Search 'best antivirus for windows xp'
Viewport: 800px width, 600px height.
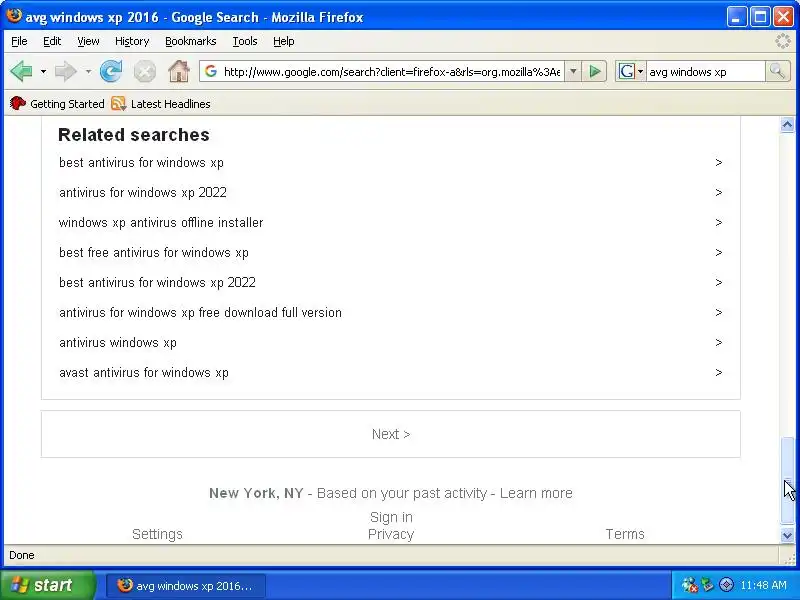tap(141, 163)
